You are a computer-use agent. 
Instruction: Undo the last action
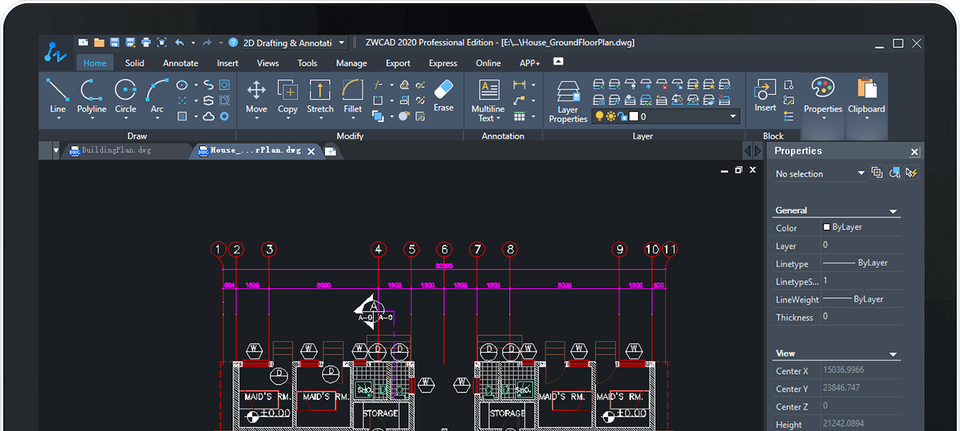click(x=179, y=42)
